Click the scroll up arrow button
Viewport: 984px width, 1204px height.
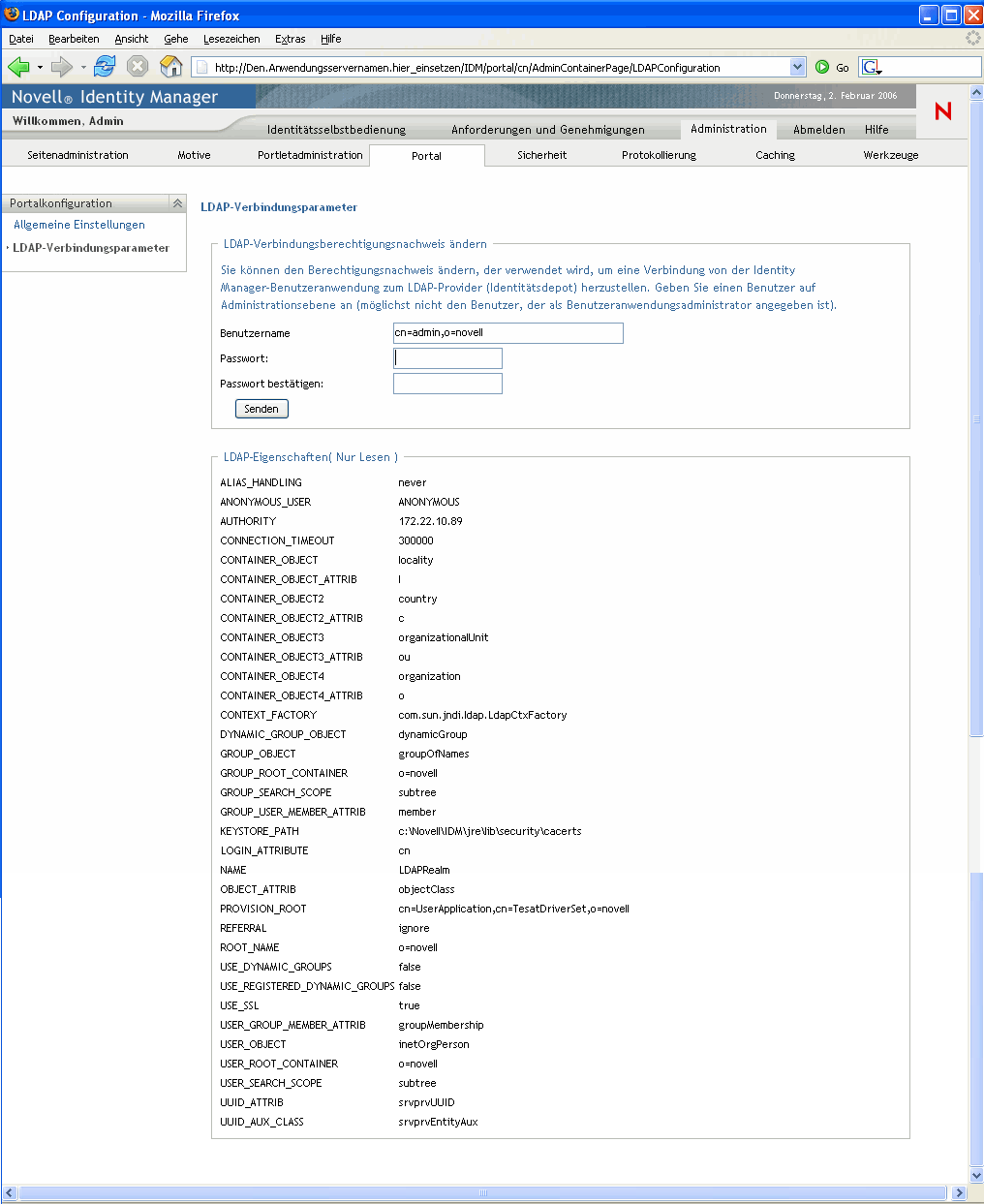coord(976,91)
